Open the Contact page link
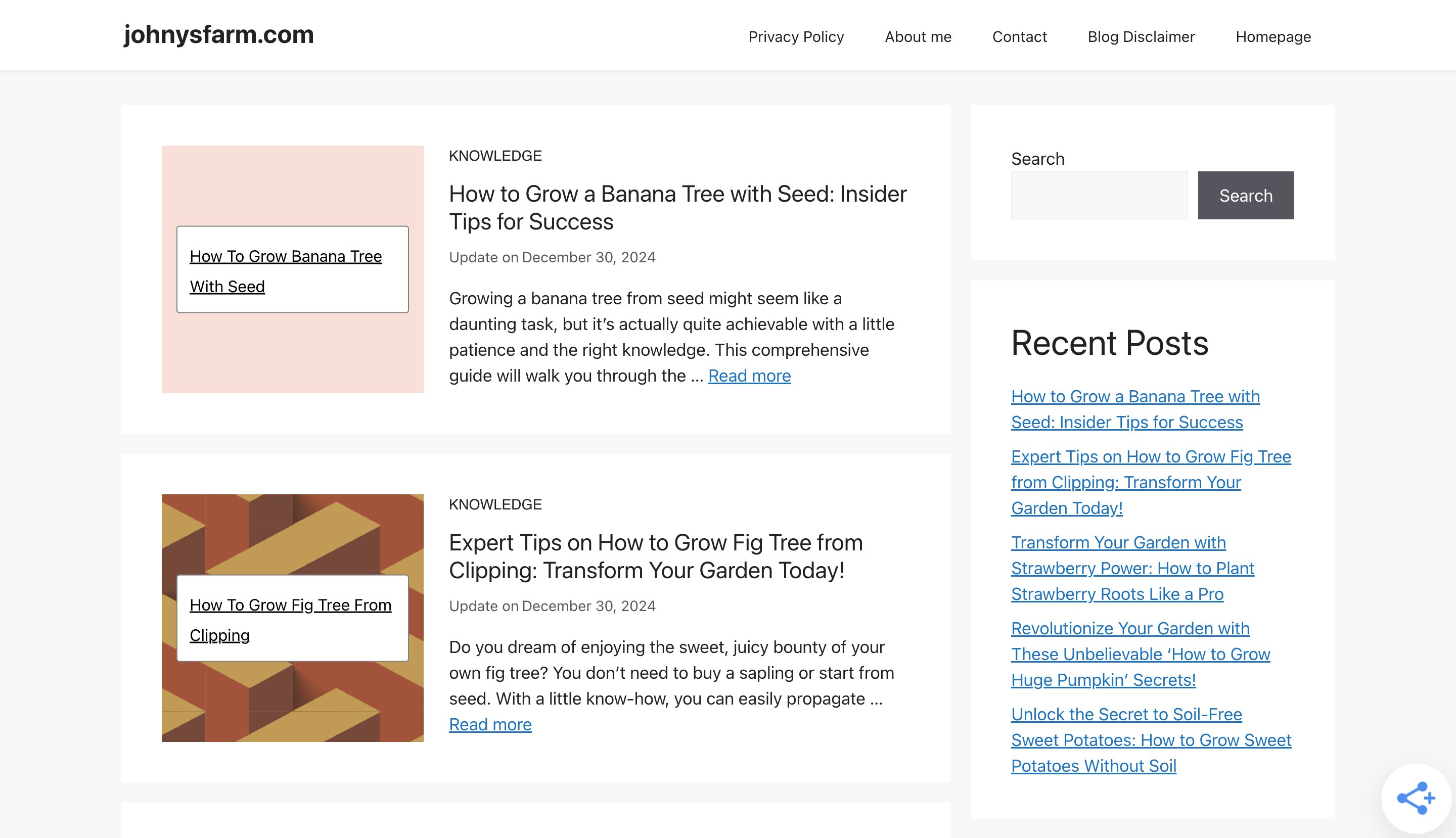 click(x=1019, y=37)
